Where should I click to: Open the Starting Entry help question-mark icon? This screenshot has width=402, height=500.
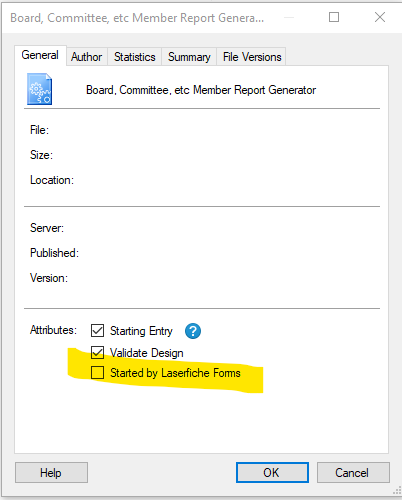tap(193, 331)
